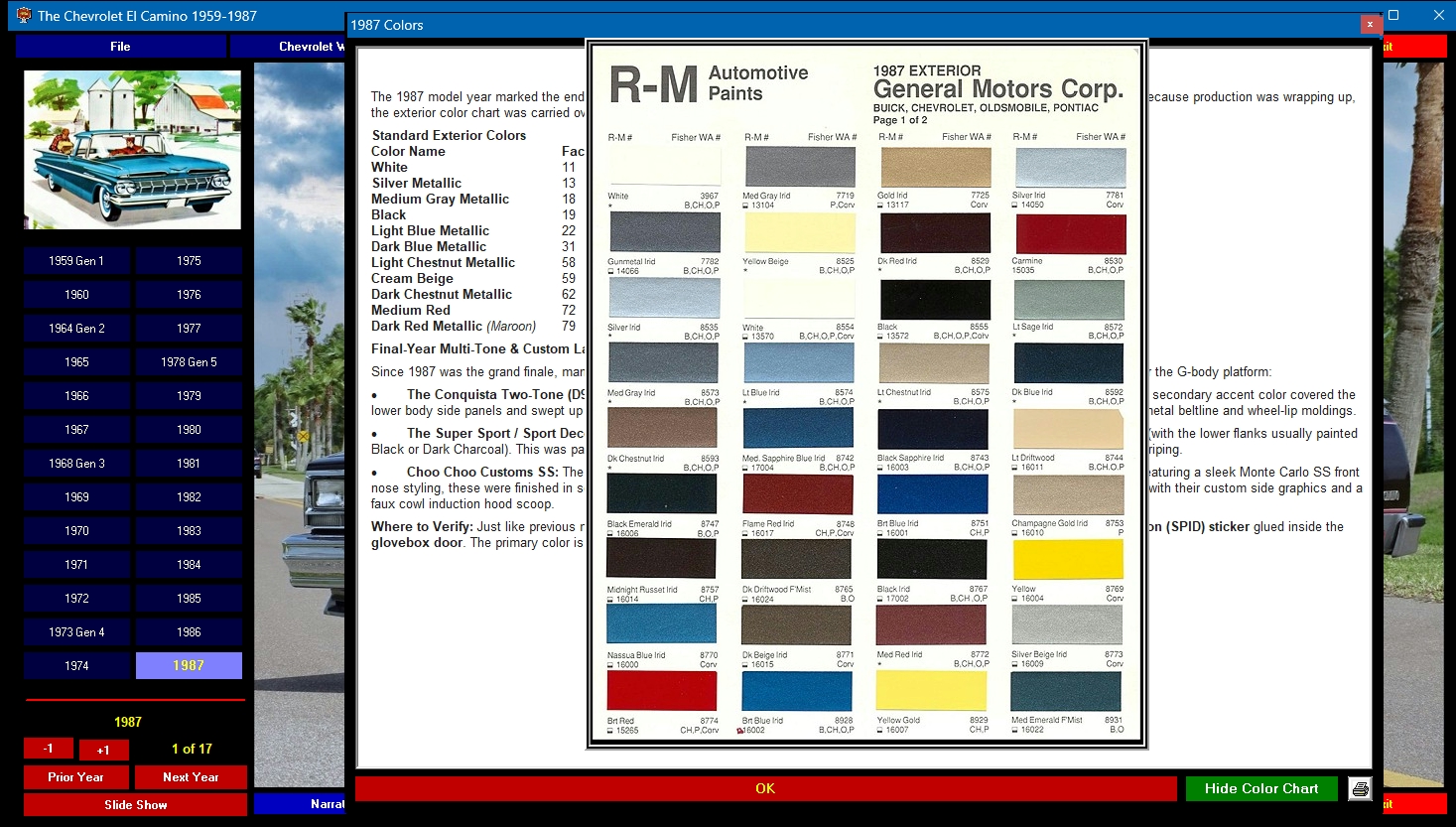The height and width of the screenshot is (827, 1456).
Task: Print the 1987 color chart with printer icon
Action: point(1360,789)
